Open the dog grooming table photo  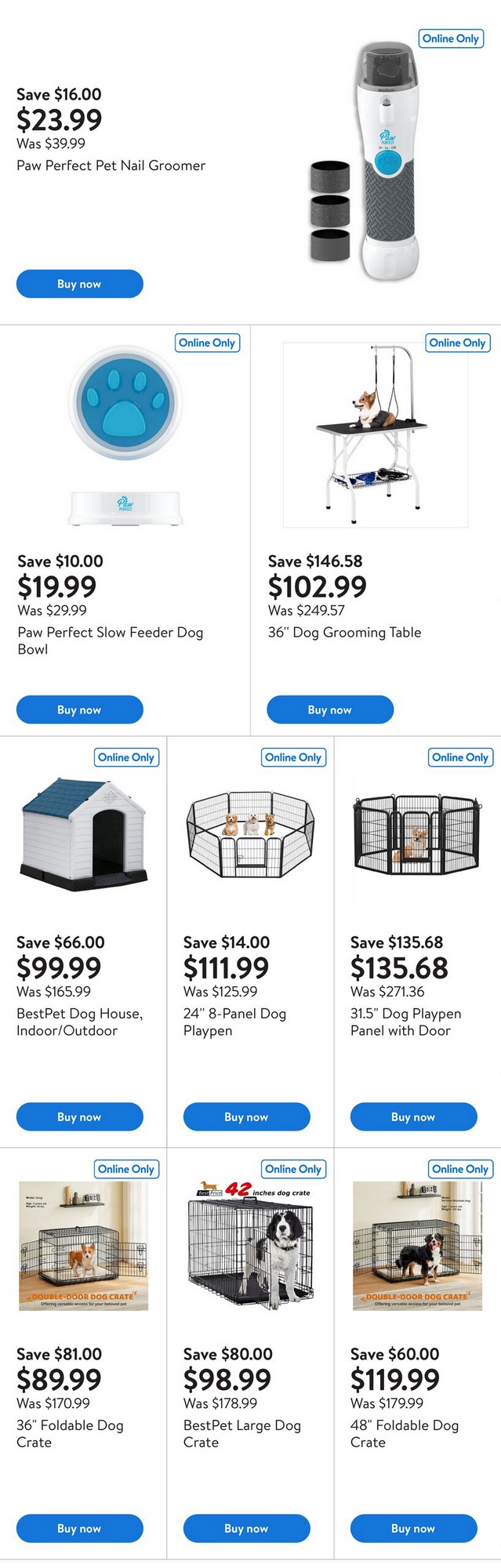tap(375, 435)
